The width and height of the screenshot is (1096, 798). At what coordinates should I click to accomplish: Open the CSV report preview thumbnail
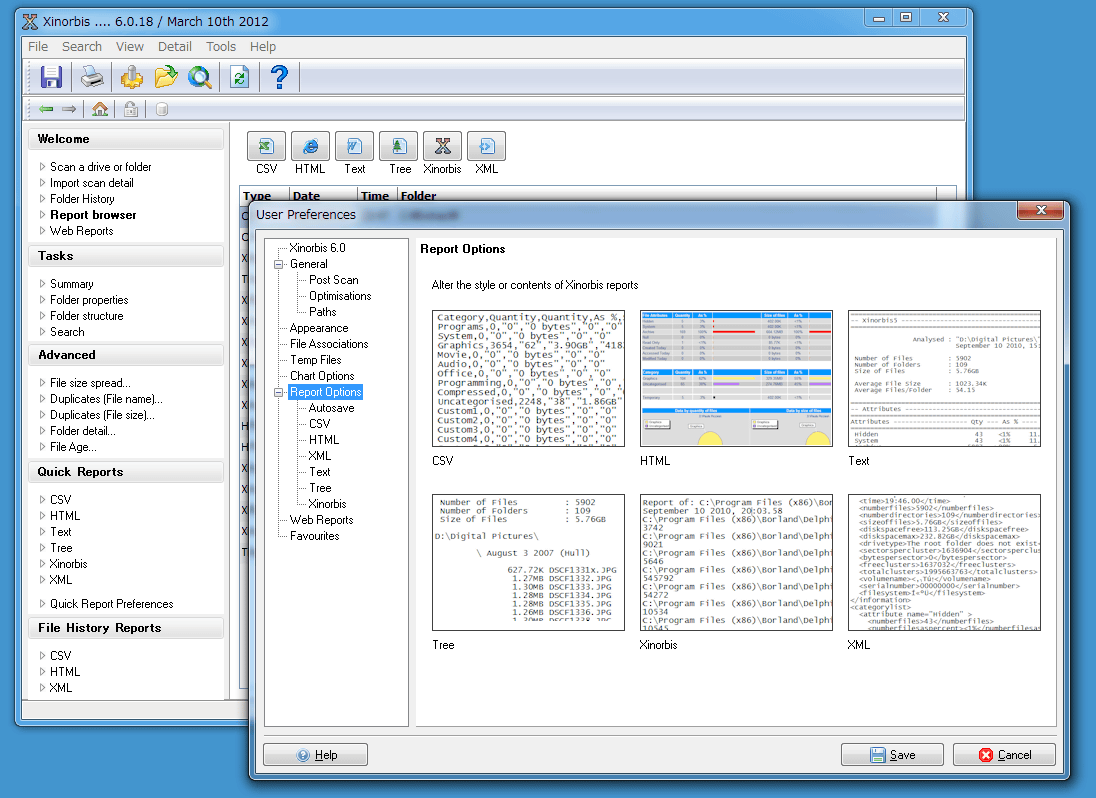coord(528,379)
